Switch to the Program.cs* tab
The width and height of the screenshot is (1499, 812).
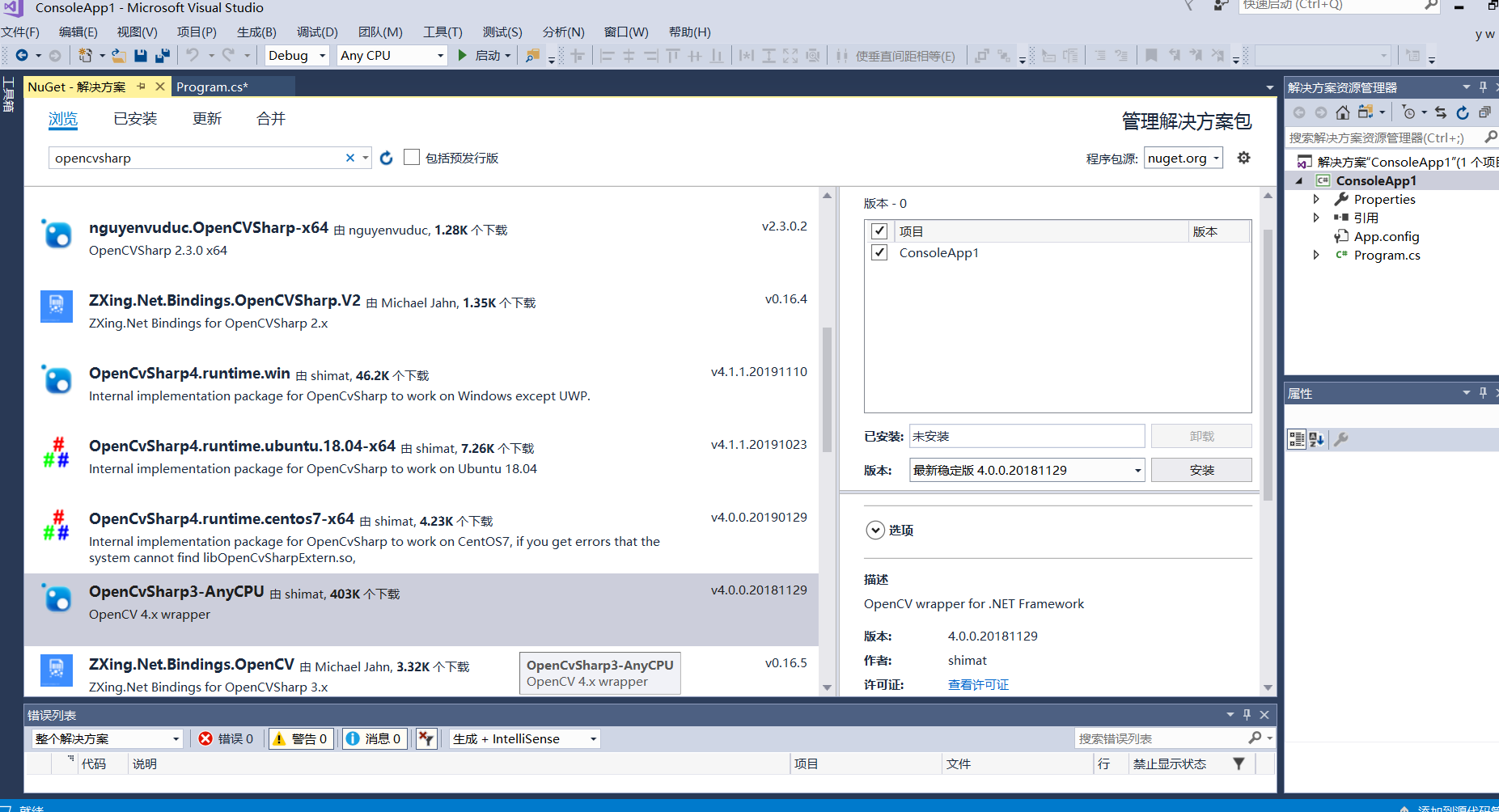(x=212, y=87)
